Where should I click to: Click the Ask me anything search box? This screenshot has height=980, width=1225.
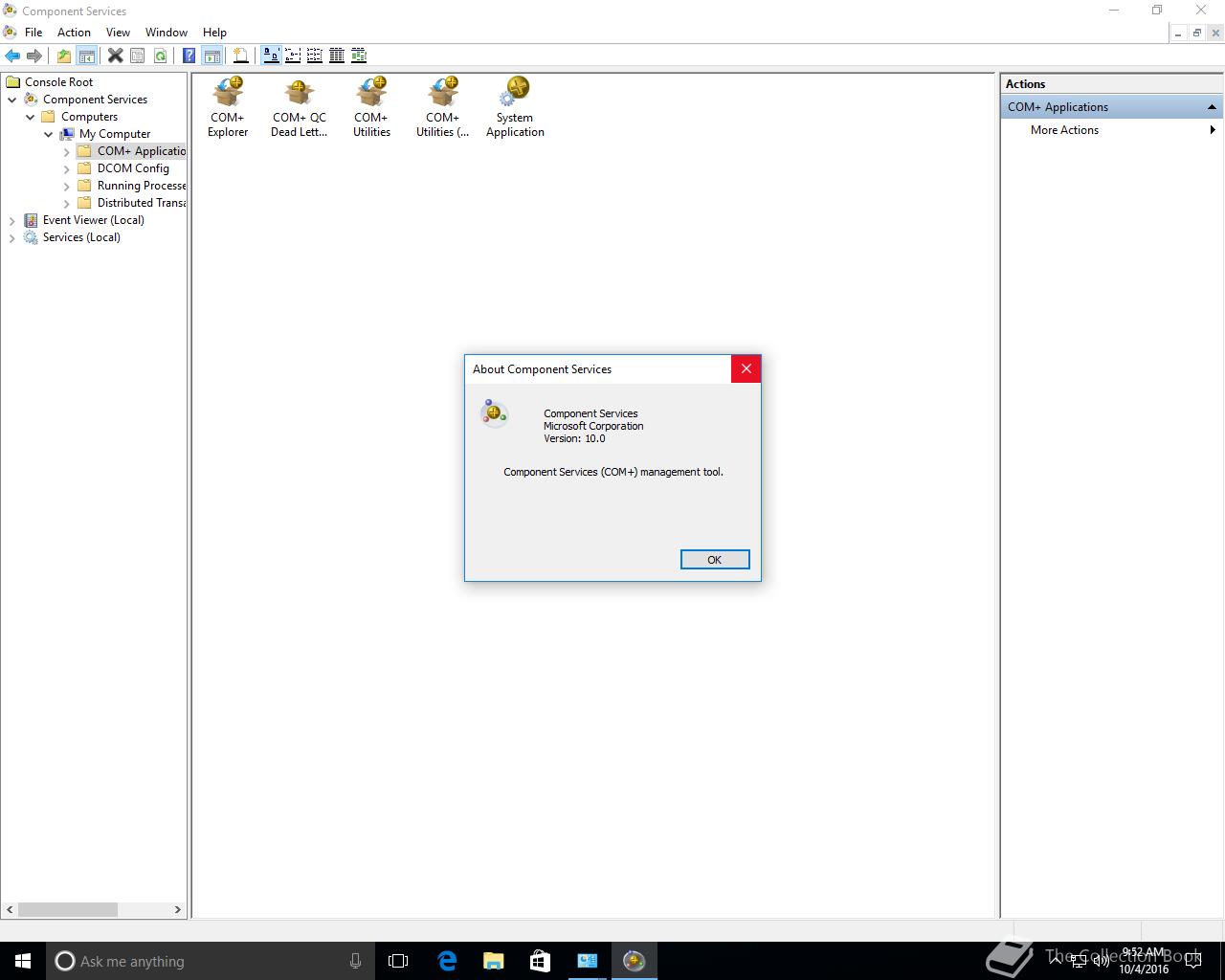tap(209, 961)
